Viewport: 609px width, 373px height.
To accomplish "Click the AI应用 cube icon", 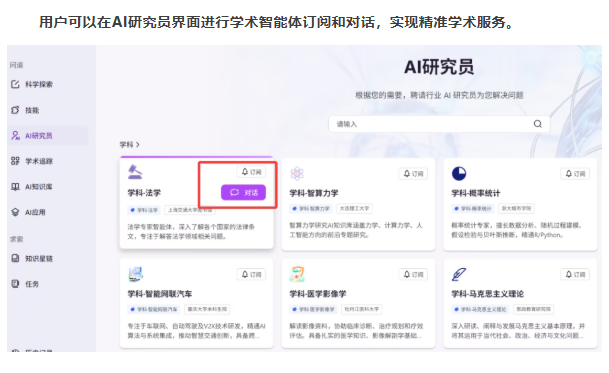I will point(15,212).
